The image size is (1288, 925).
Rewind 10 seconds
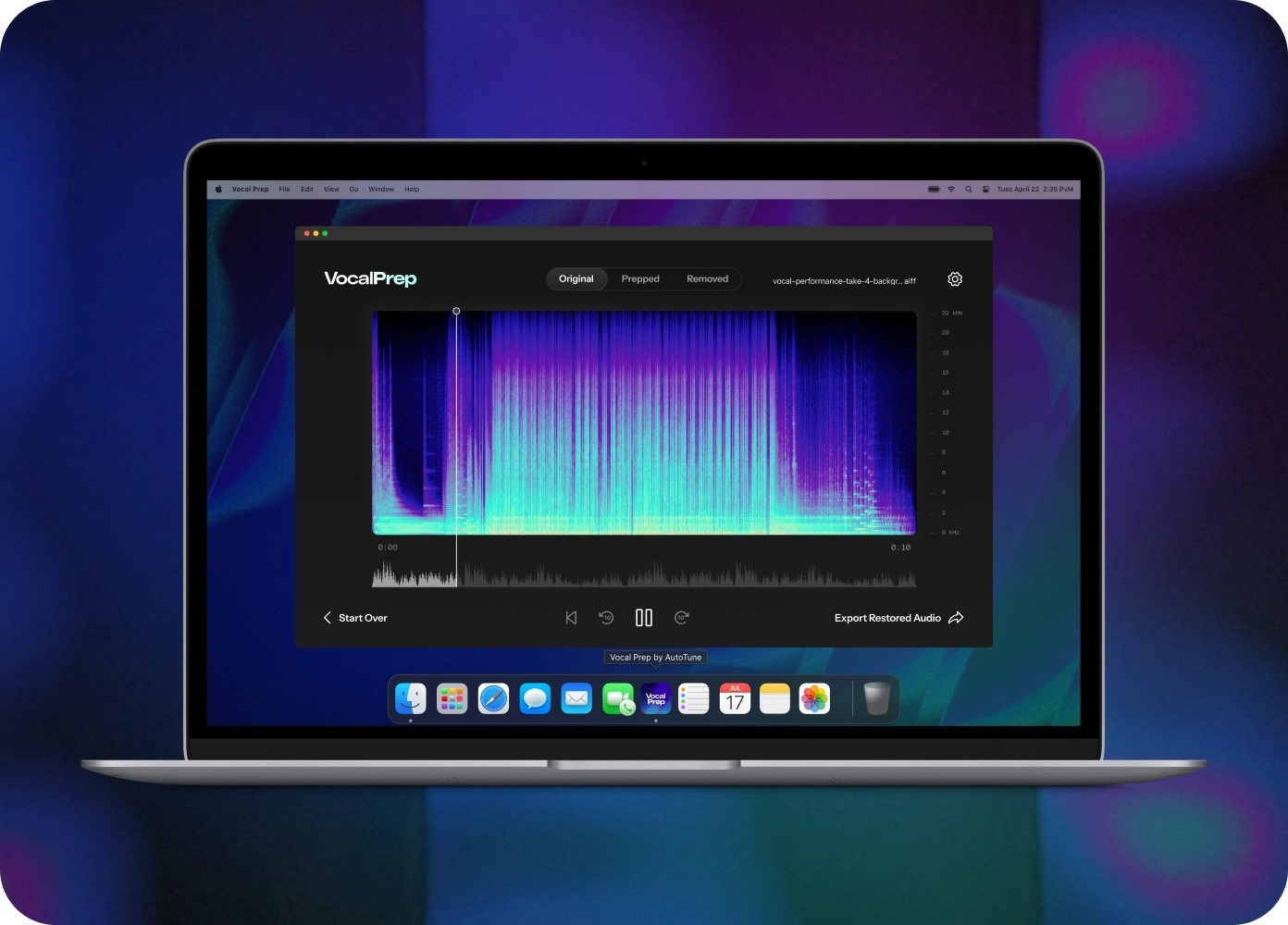(x=606, y=618)
